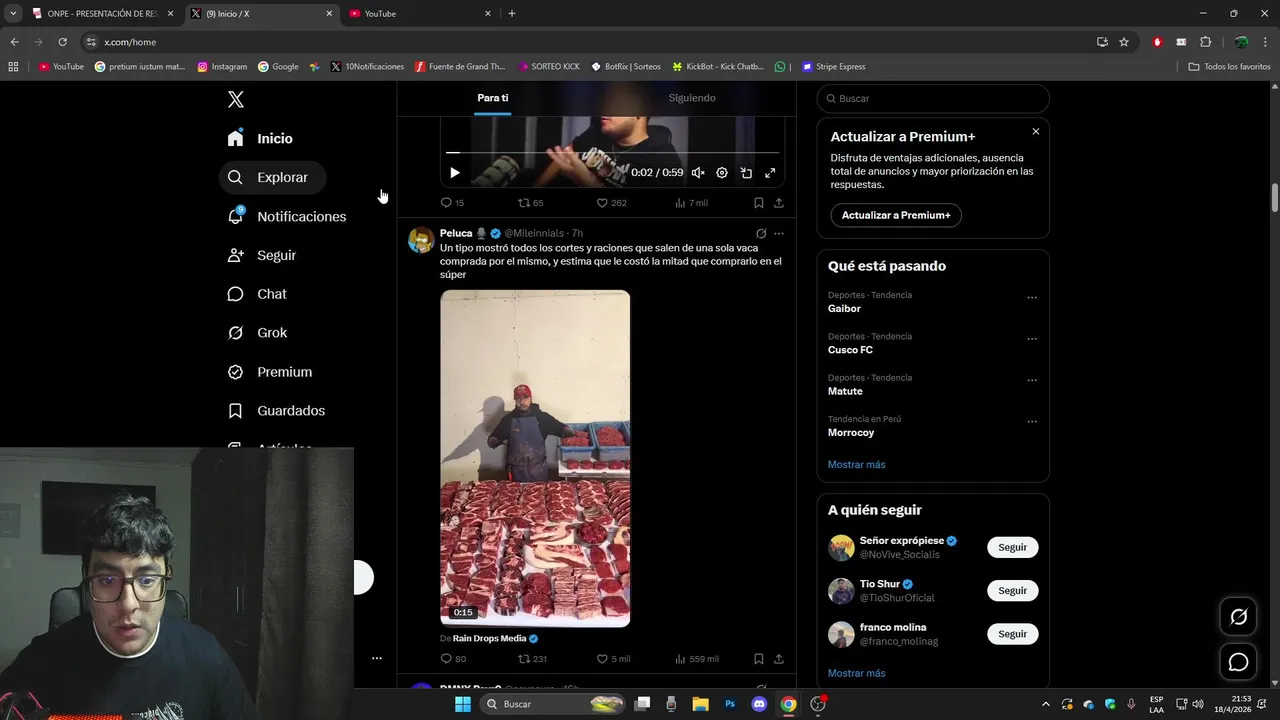Open new browser tab
The height and width of the screenshot is (720, 1280).
point(512,14)
